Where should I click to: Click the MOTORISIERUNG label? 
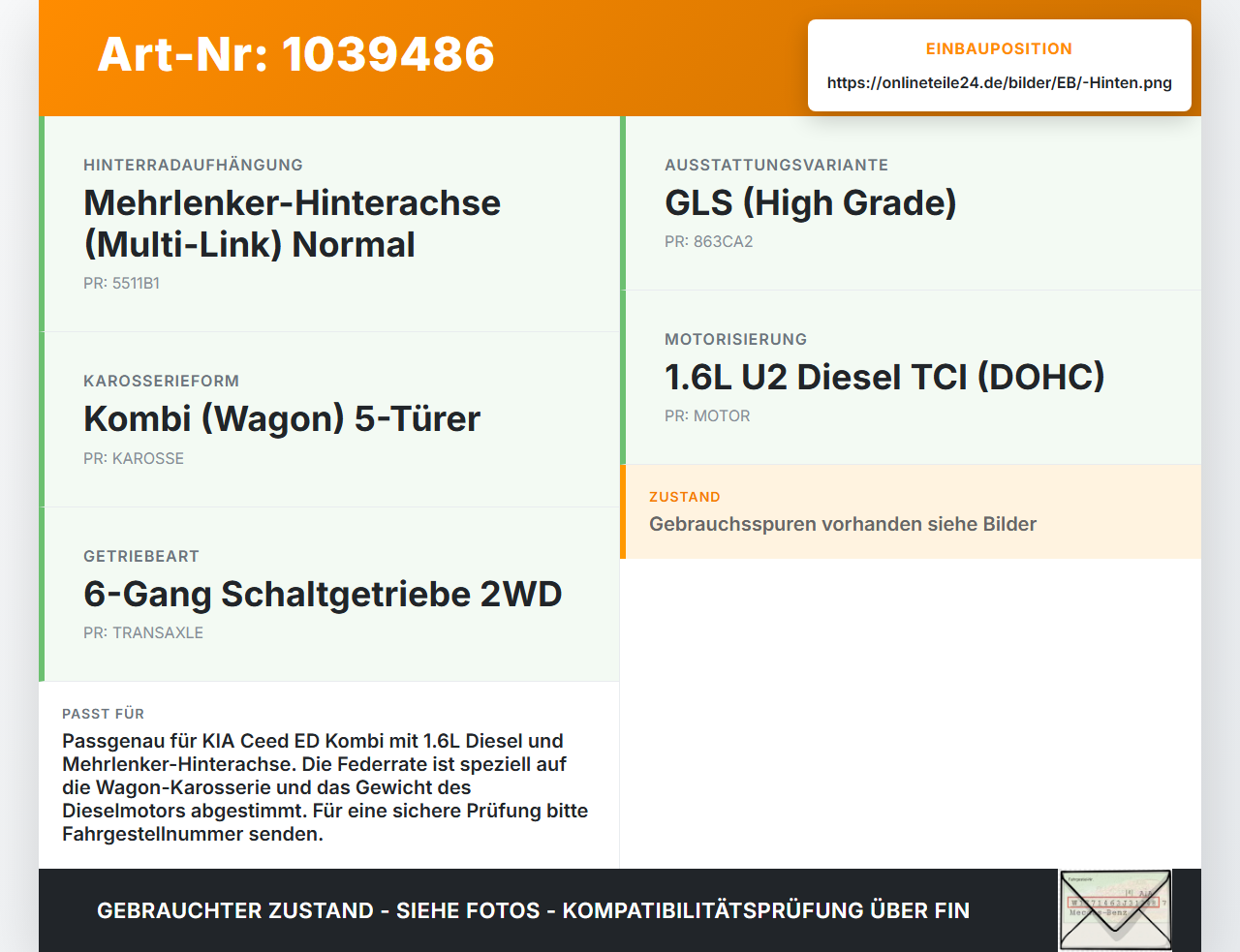pos(735,339)
